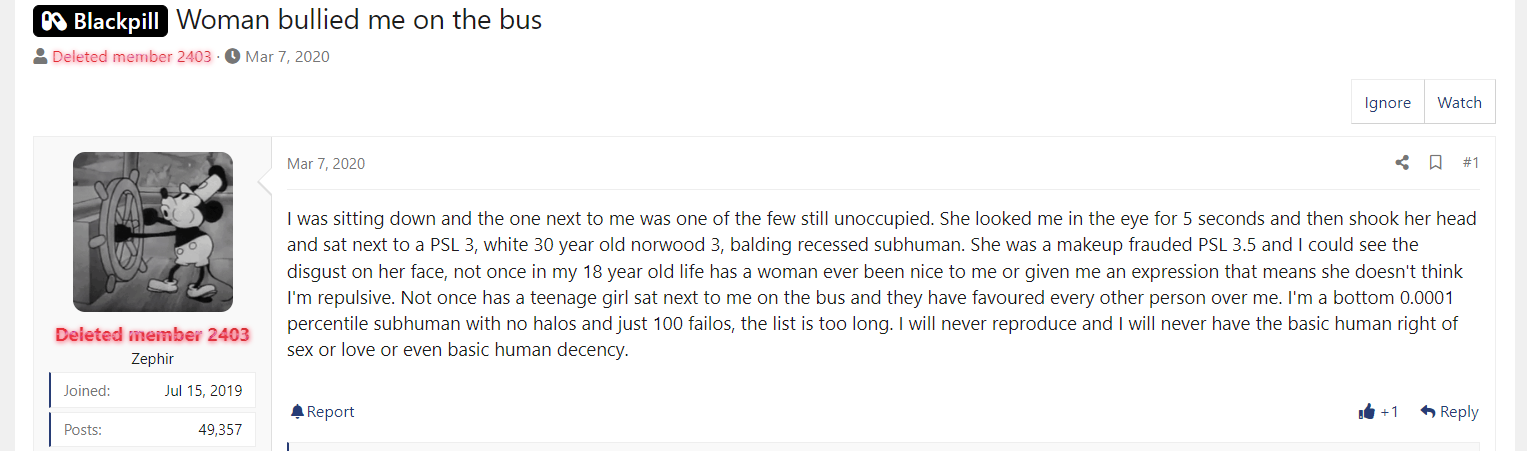Click the Reply arrow icon
This screenshot has height=451, width=1527.
[1428, 412]
